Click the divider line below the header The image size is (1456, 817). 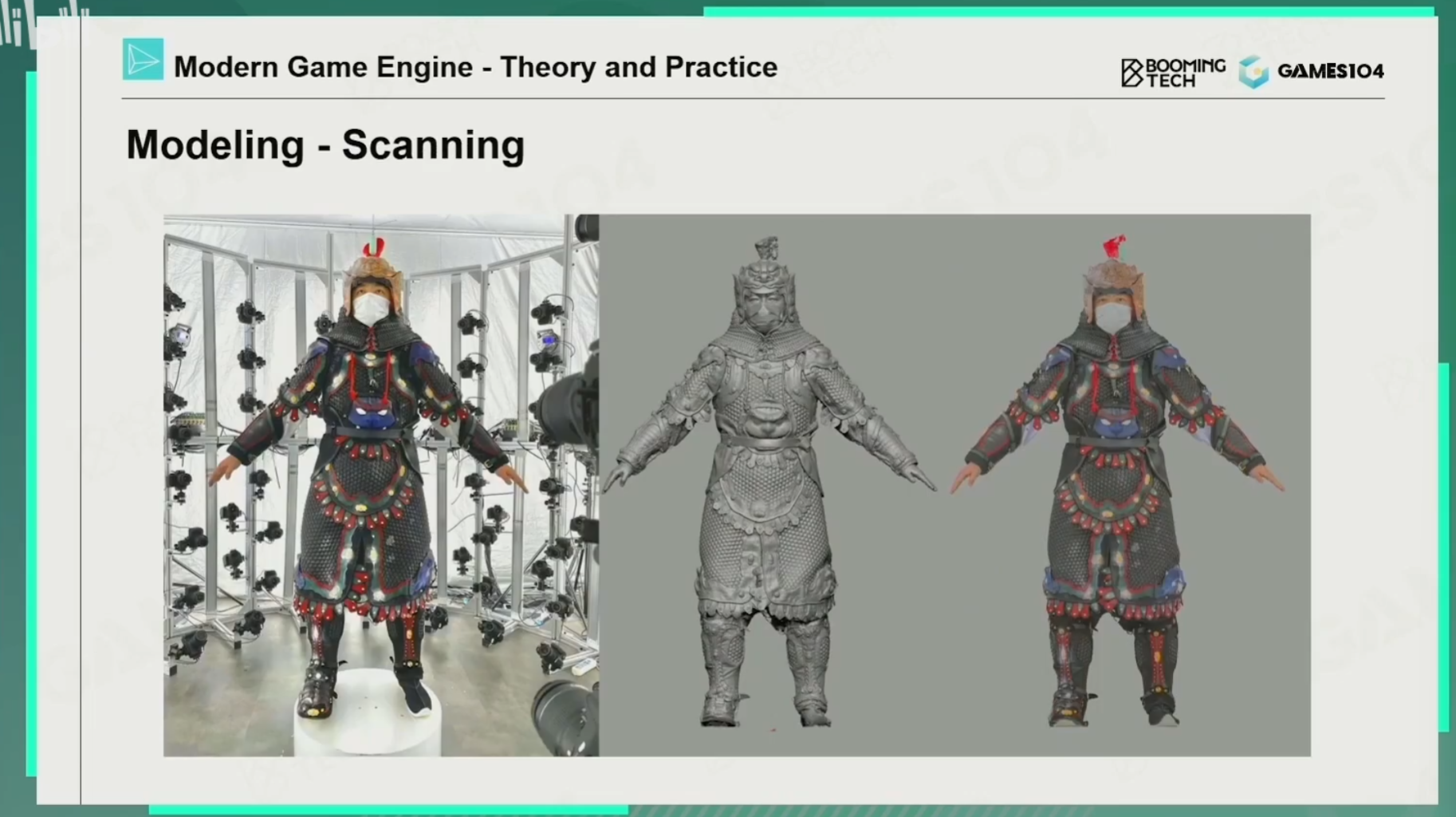tap(753, 99)
